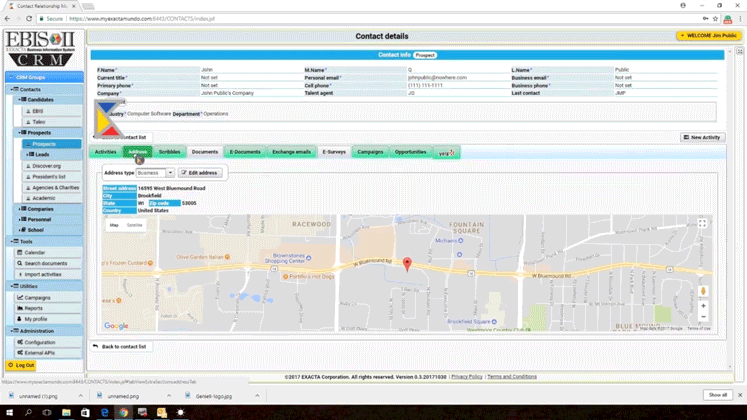Open File Explorer from taskbar
Screen dimensions: 747x420
point(66,412)
